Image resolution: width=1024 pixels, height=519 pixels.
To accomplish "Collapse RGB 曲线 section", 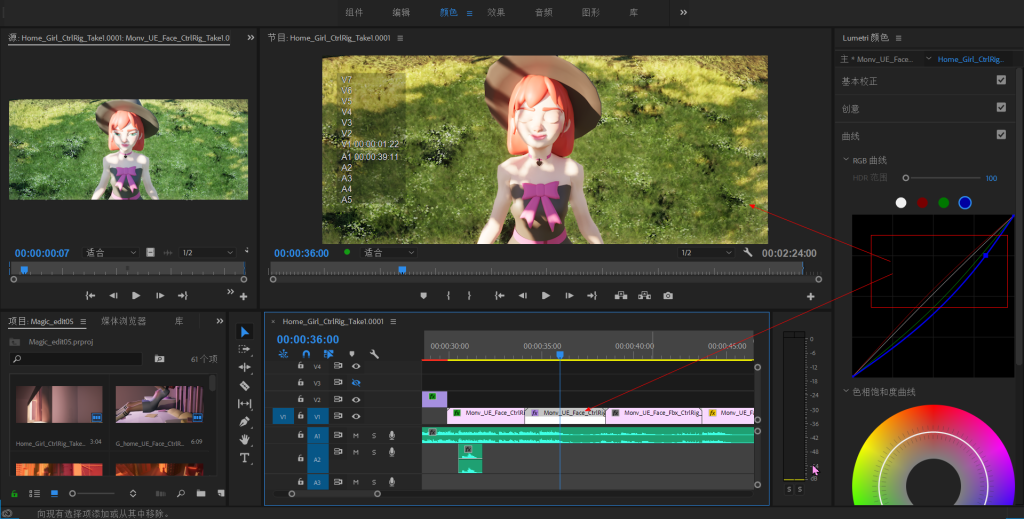I will (x=846, y=159).
